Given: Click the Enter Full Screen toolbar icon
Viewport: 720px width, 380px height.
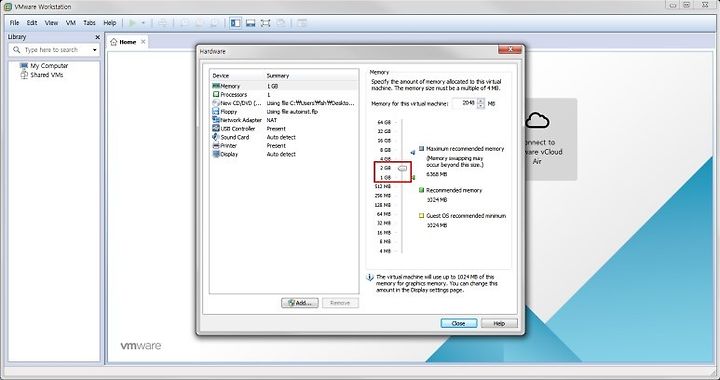Looking at the screenshot, I should click(265, 23).
